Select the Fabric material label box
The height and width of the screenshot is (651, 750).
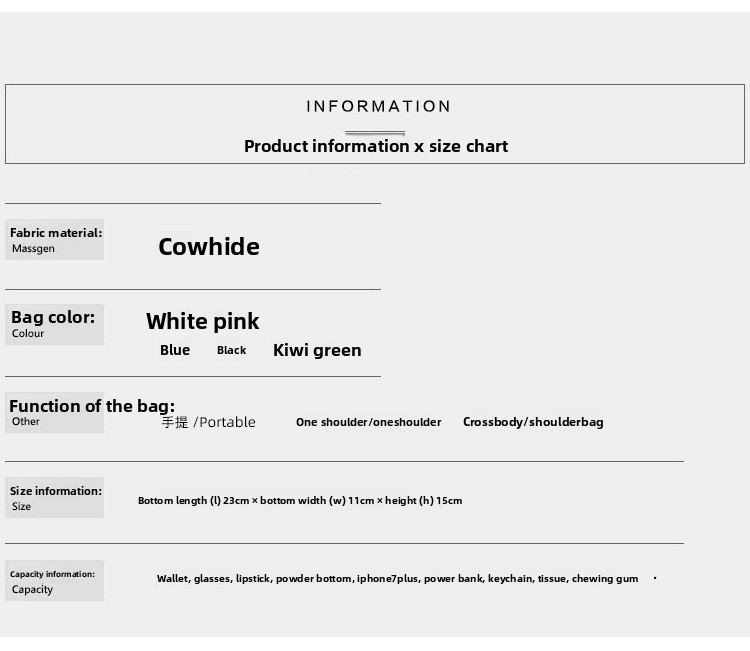[x=55, y=240]
